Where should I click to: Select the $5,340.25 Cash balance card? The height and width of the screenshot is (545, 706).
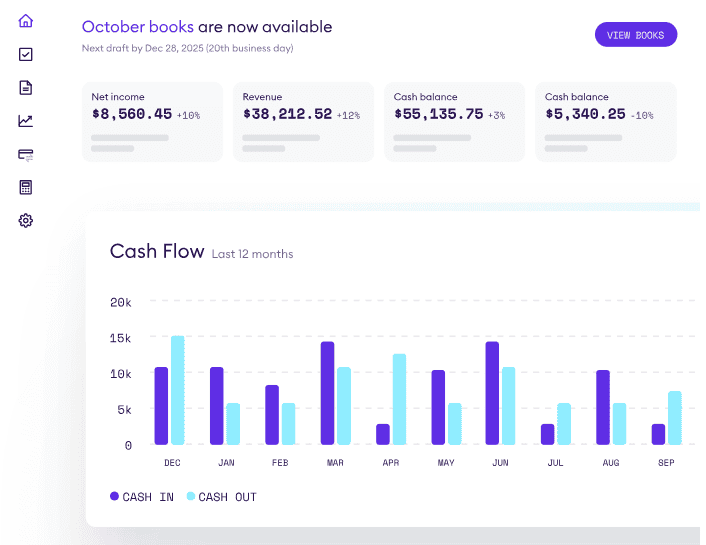tap(604, 121)
